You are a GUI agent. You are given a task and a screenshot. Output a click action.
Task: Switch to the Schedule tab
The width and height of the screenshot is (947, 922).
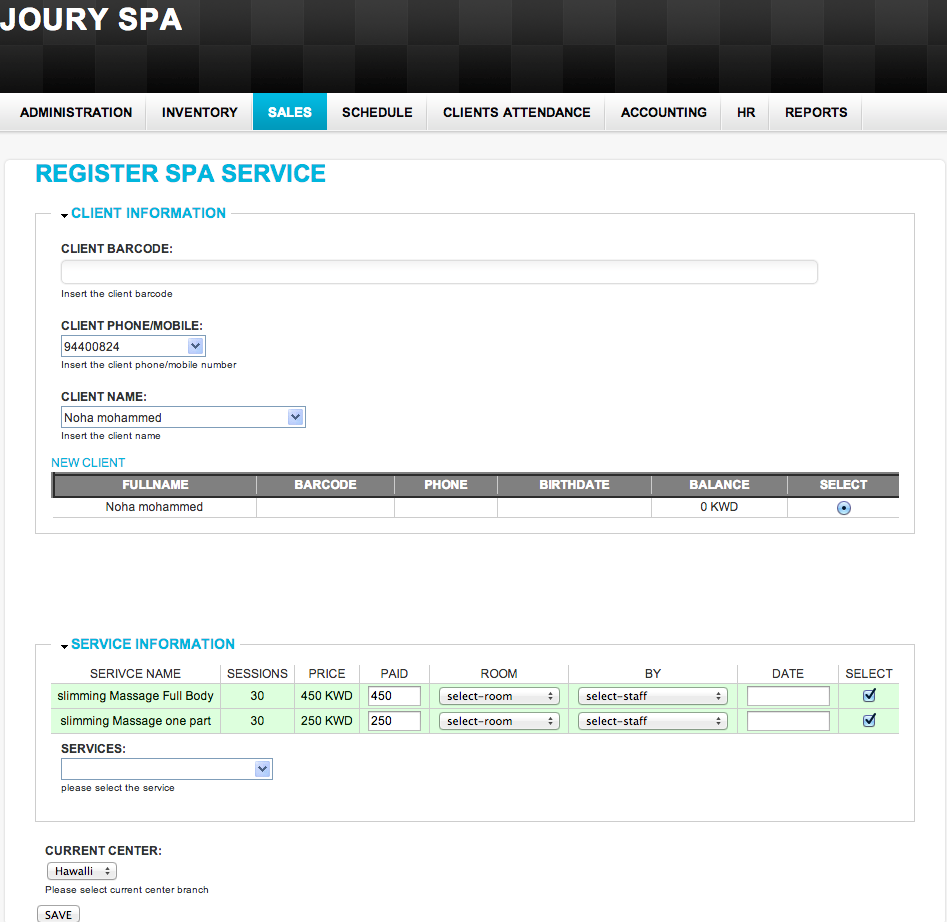click(377, 112)
